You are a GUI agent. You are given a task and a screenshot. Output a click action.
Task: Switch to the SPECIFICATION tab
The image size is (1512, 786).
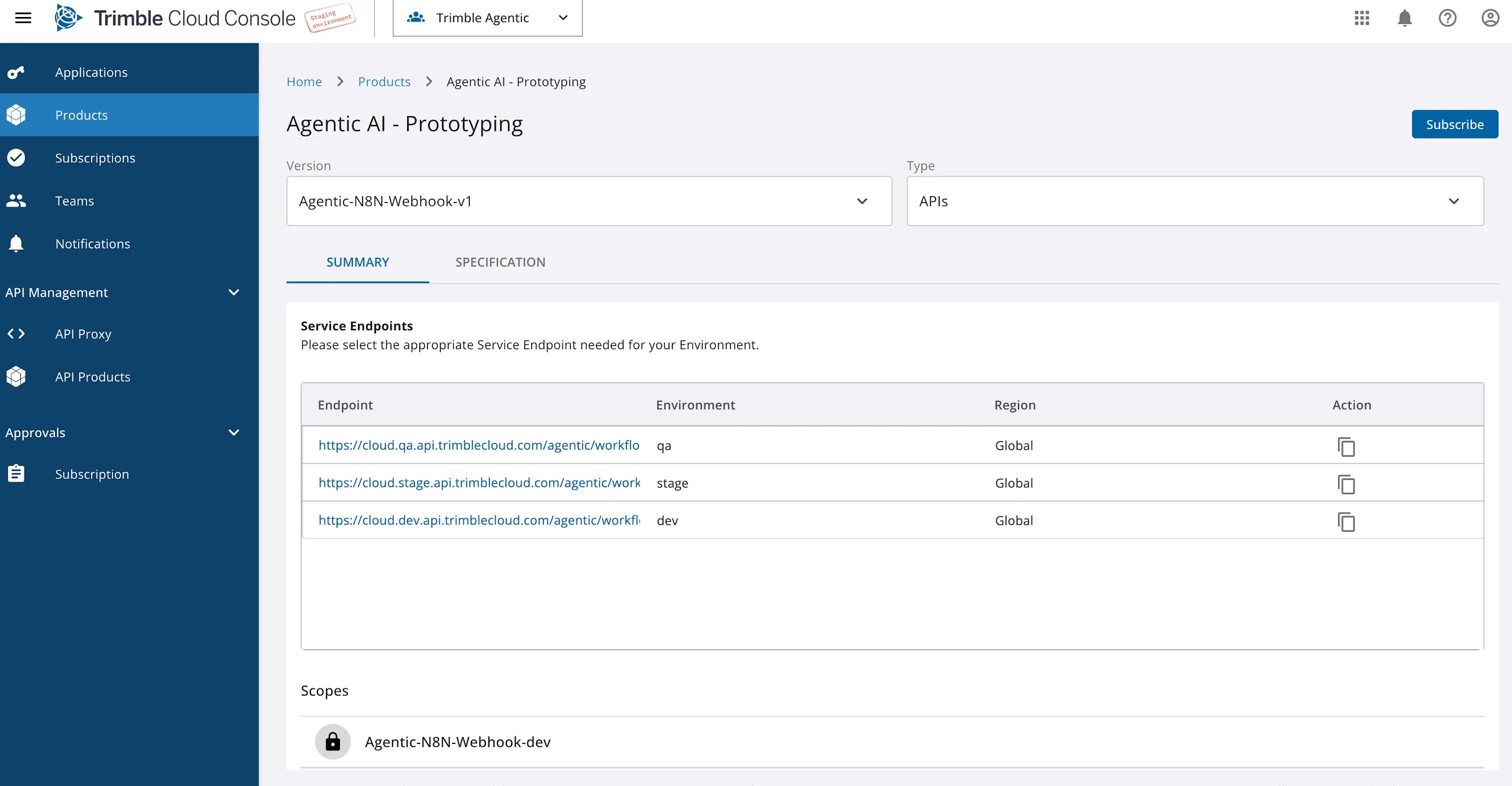click(x=500, y=262)
